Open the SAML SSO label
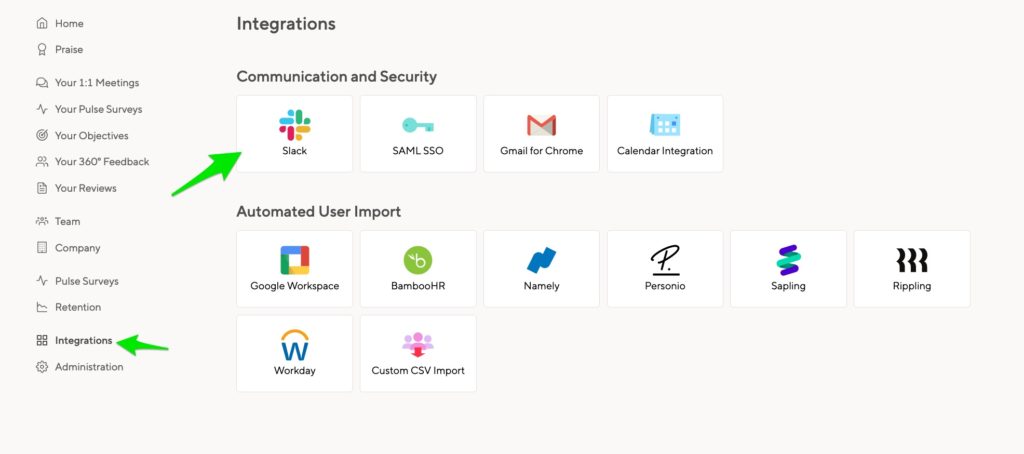The height and width of the screenshot is (454, 1024). point(418,151)
